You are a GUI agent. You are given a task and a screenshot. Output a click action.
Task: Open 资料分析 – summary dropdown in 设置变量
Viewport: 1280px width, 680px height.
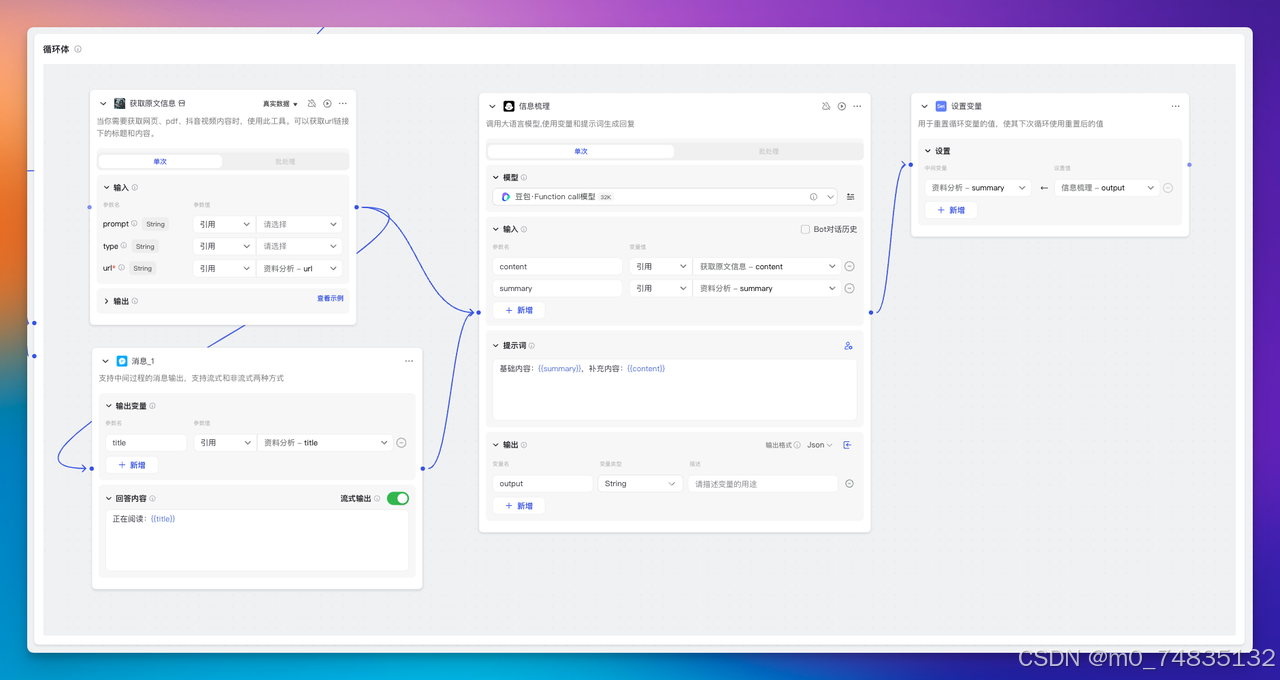pyautogui.click(x=978, y=188)
